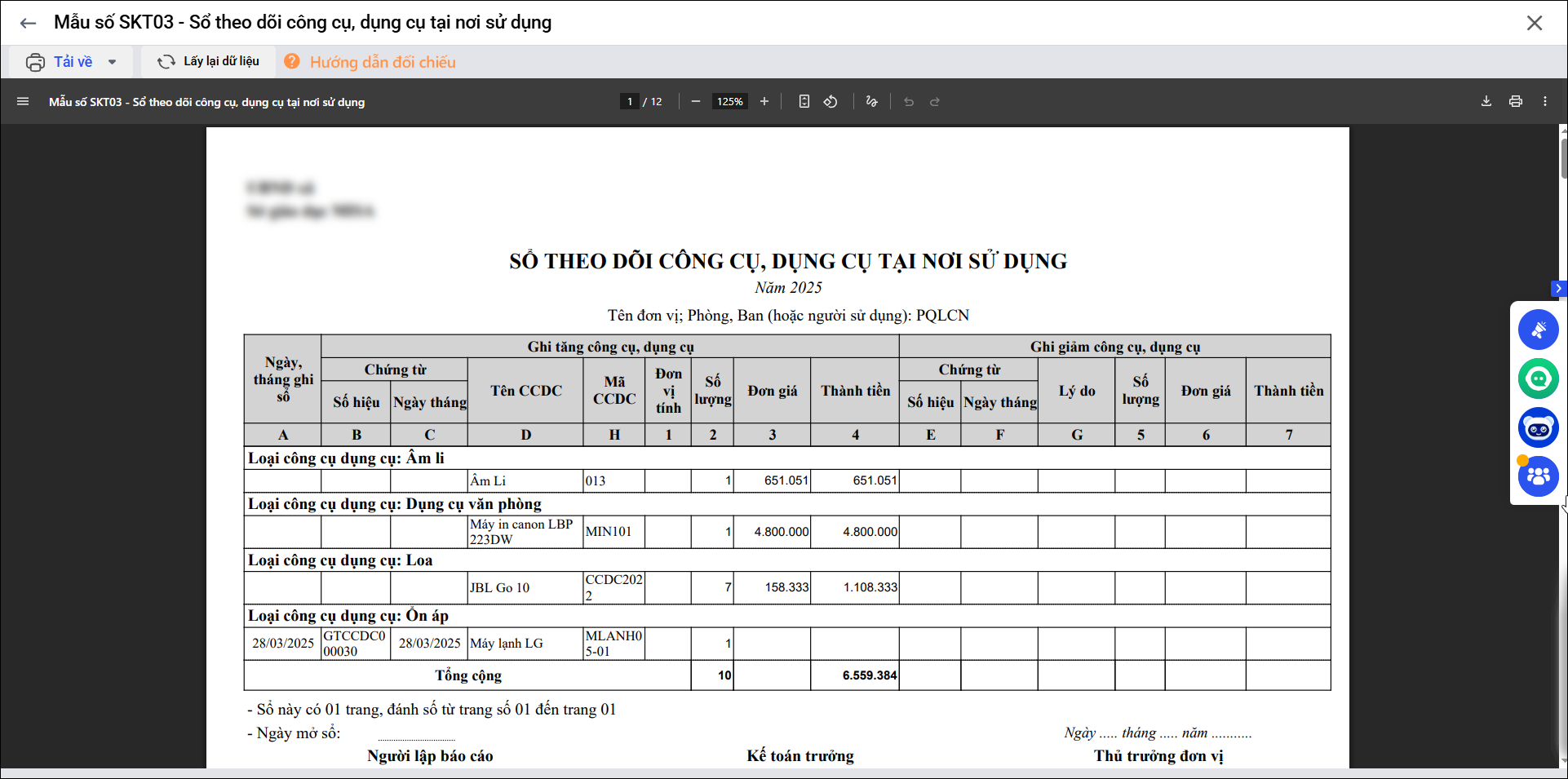Click the total amount '6.559.384' cell
The image size is (1568, 779).
click(x=855, y=675)
